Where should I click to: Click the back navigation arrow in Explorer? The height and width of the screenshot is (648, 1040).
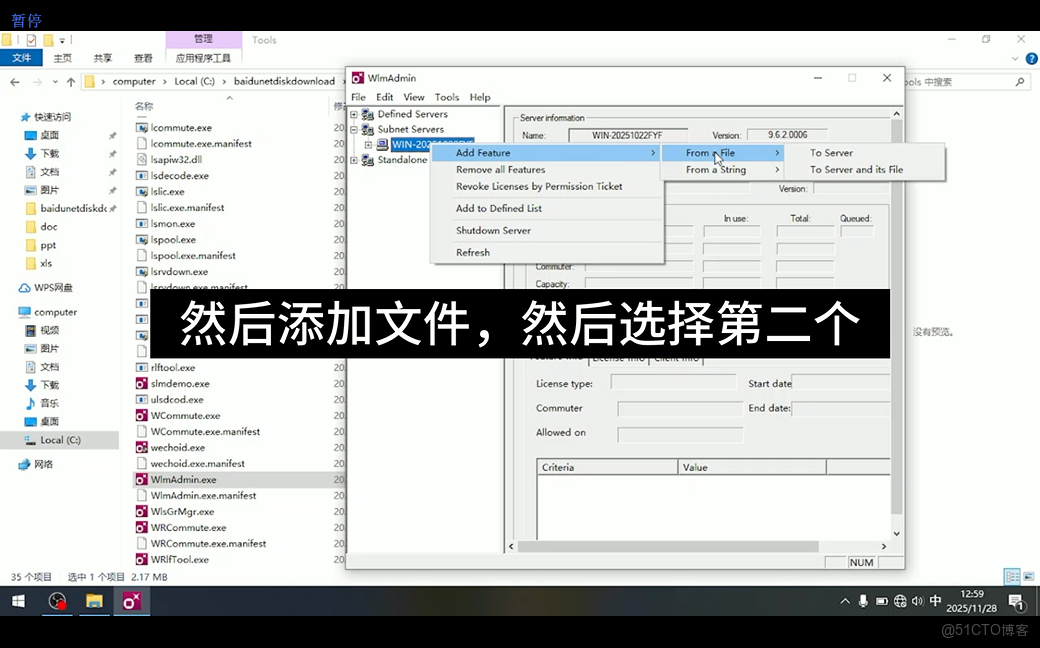point(14,81)
